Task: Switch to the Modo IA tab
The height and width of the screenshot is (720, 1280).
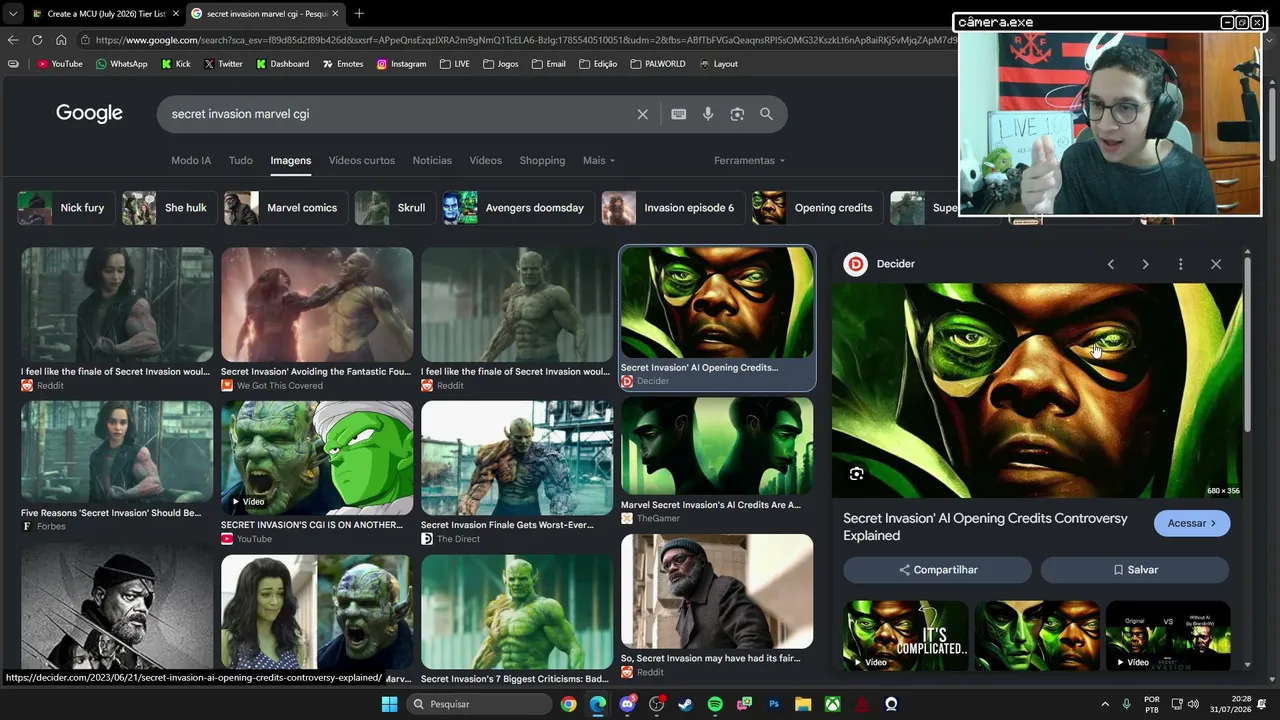Action: pyautogui.click(x=191, y=161)
